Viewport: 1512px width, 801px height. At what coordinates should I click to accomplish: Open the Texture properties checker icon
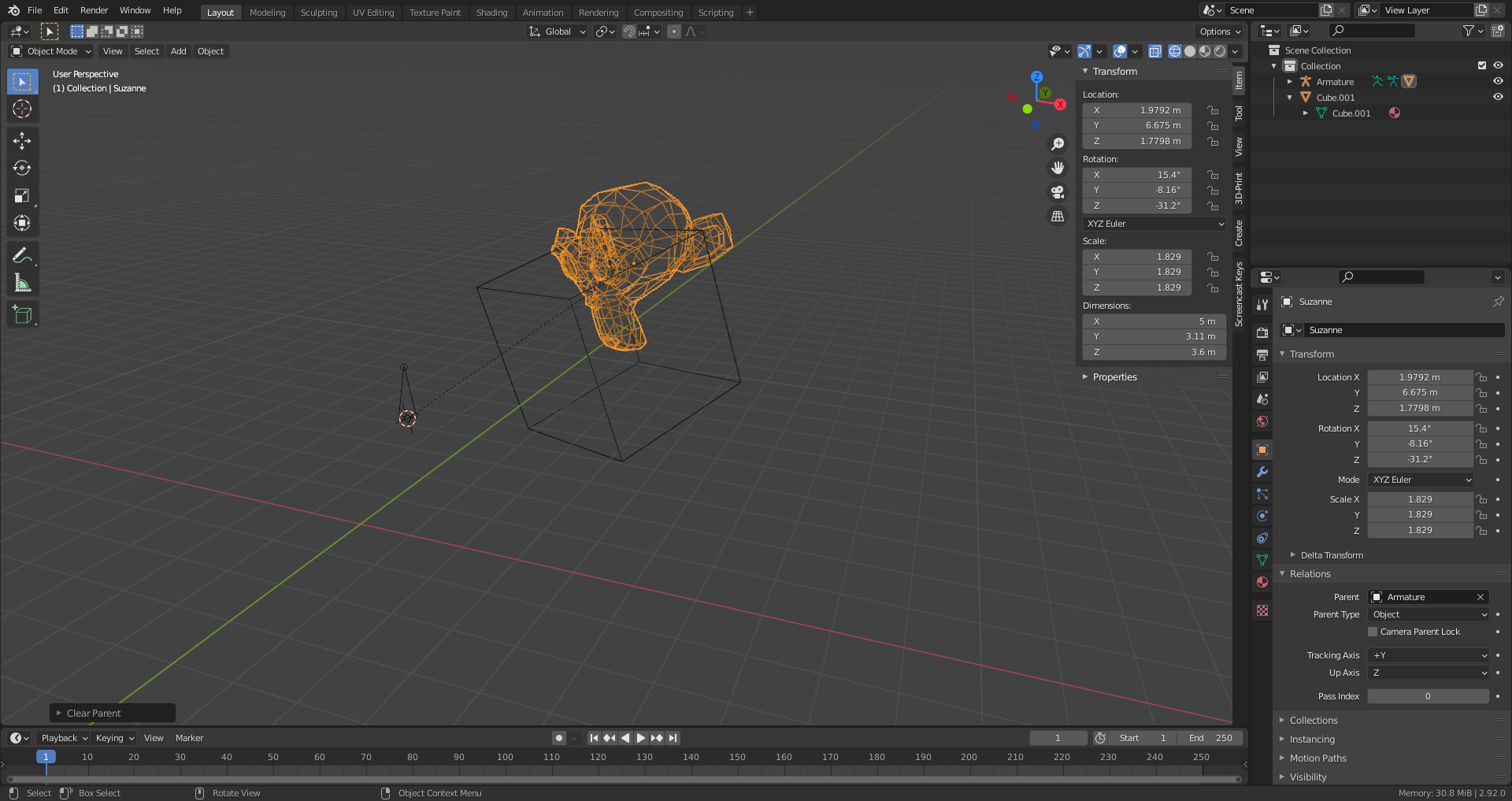(1262, 610)
